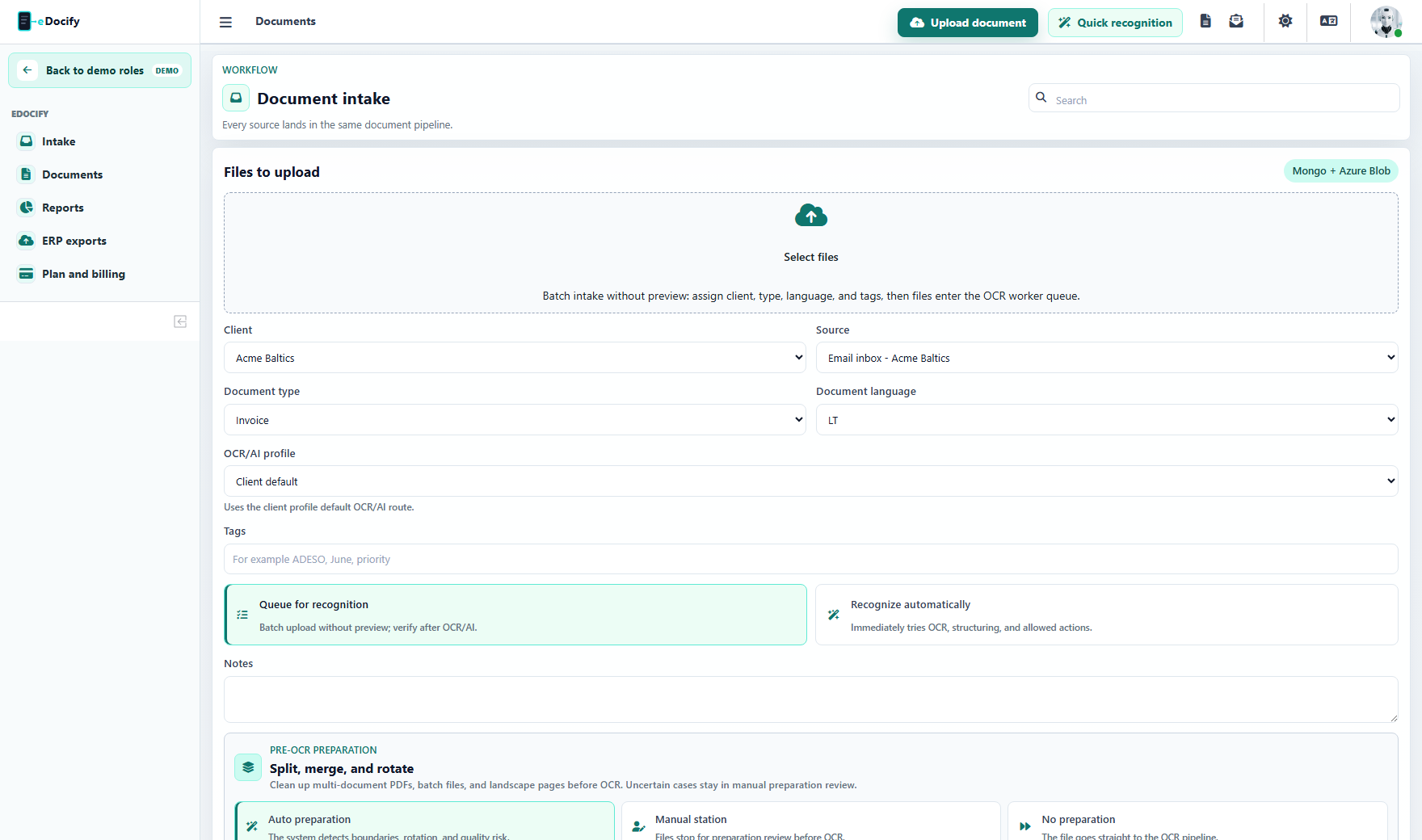This screenshot has width=1422, height=840.
Task: Open the mail inbox icon in header
Action: point(1236,21)
